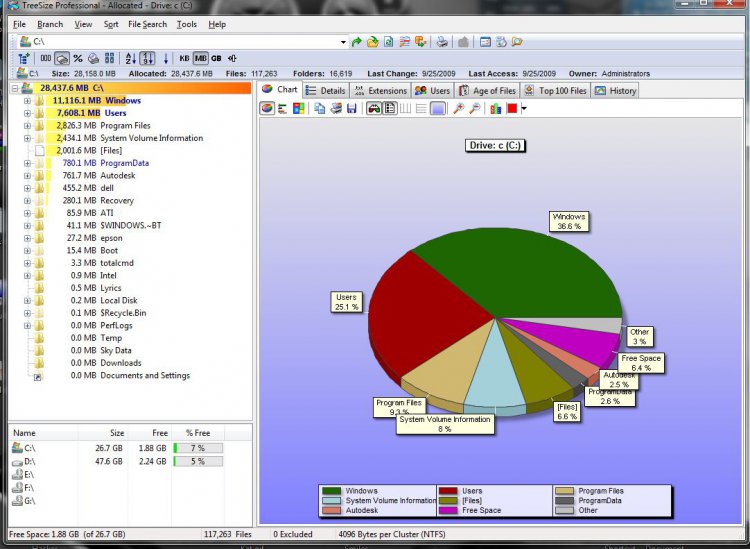The width and height of the screenshot is (750, 549).
Task: Toggle the percent display mode
Action: coord(78,58)
